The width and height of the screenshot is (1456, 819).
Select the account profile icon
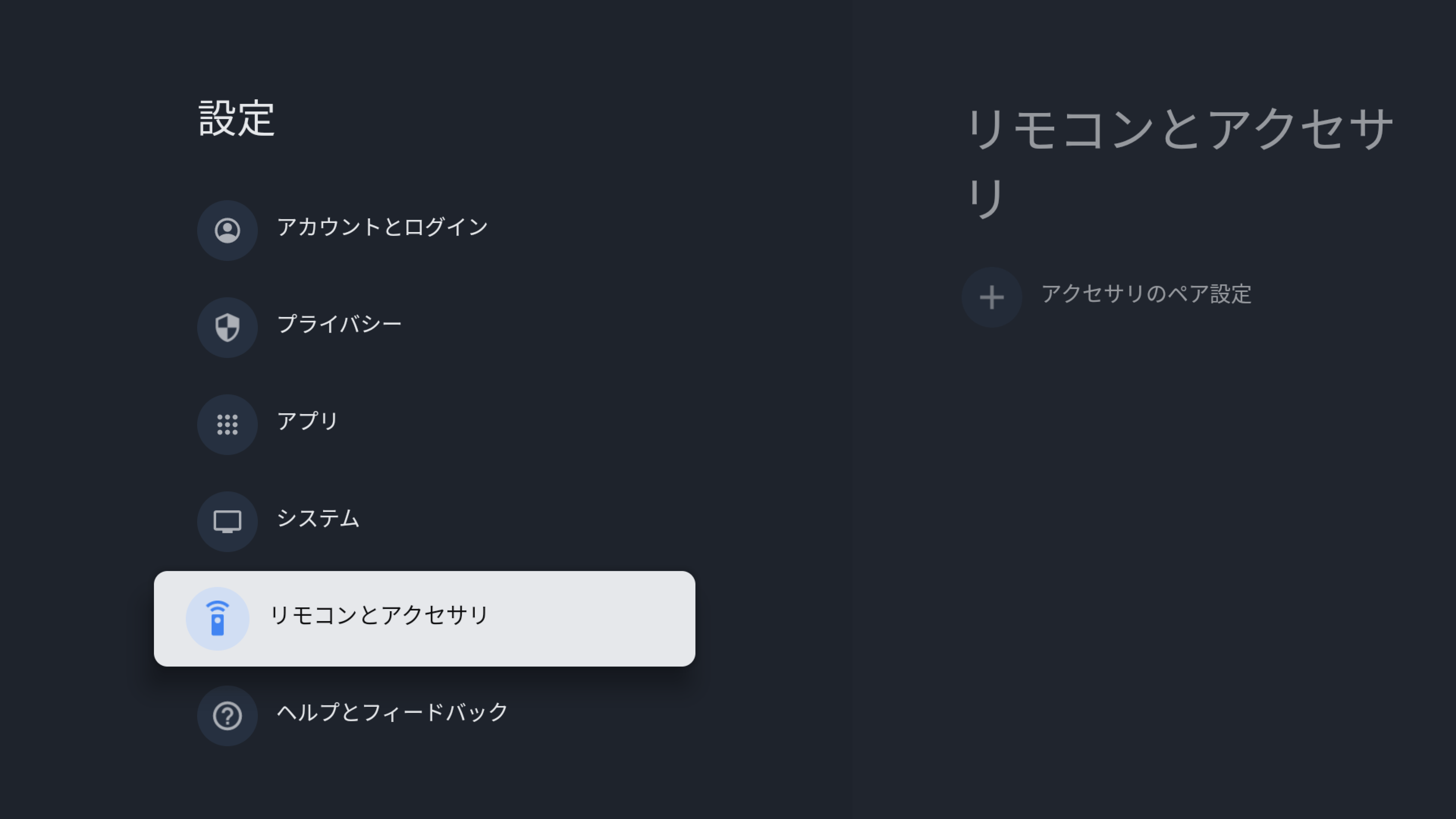tap(227, 230)
